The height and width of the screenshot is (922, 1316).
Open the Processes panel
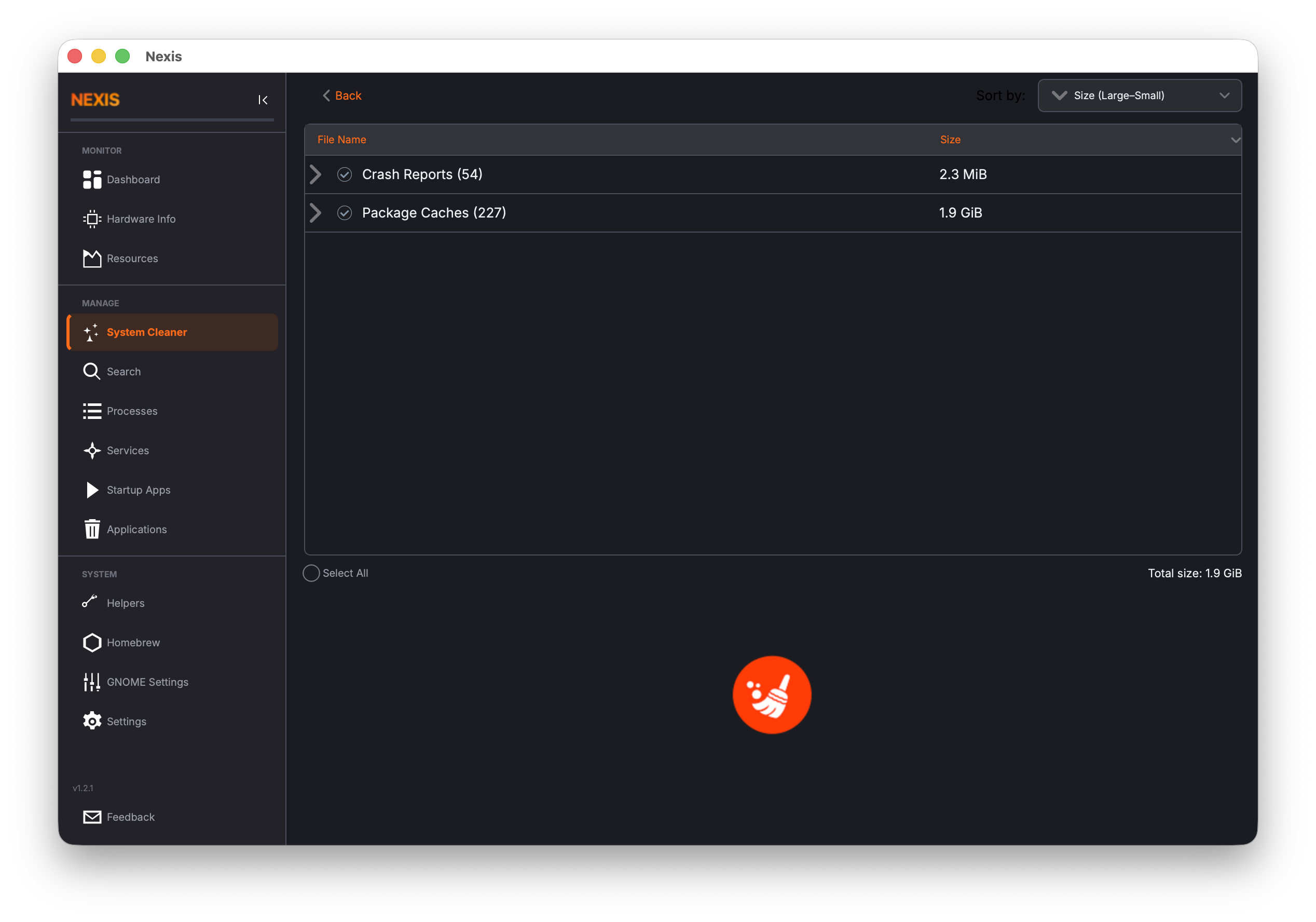pos(132,411)
